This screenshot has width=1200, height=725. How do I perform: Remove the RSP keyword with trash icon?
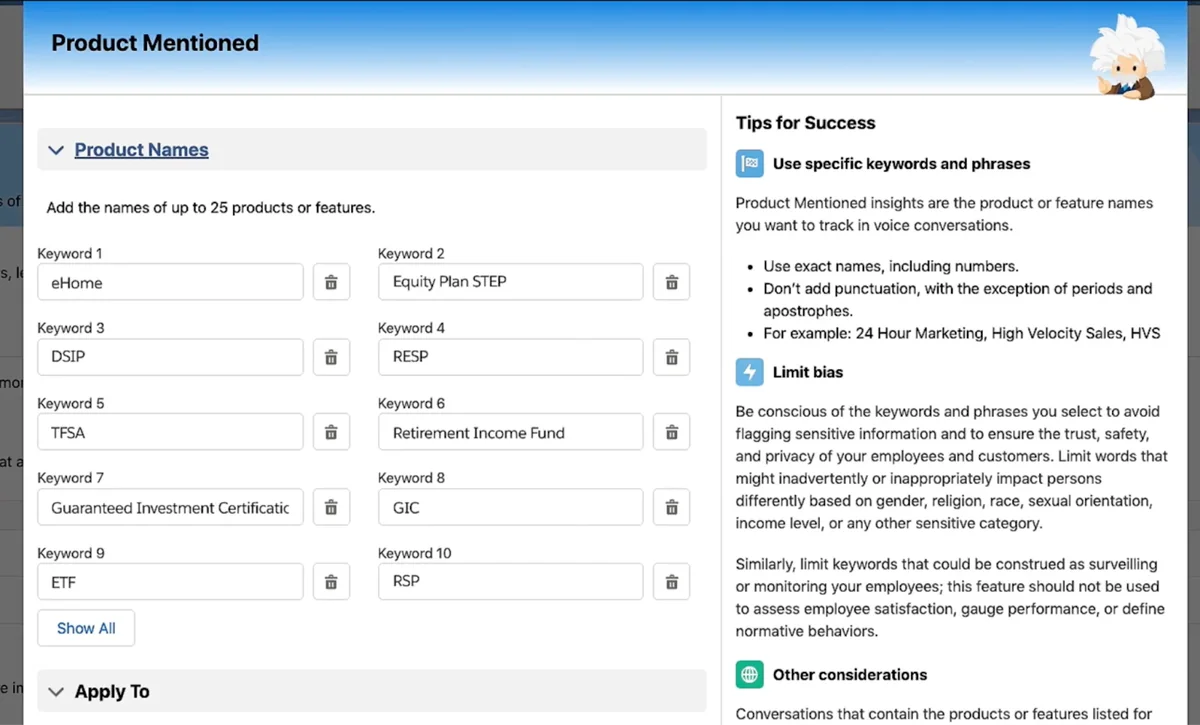pyautogui.click(x=672, y=581)
